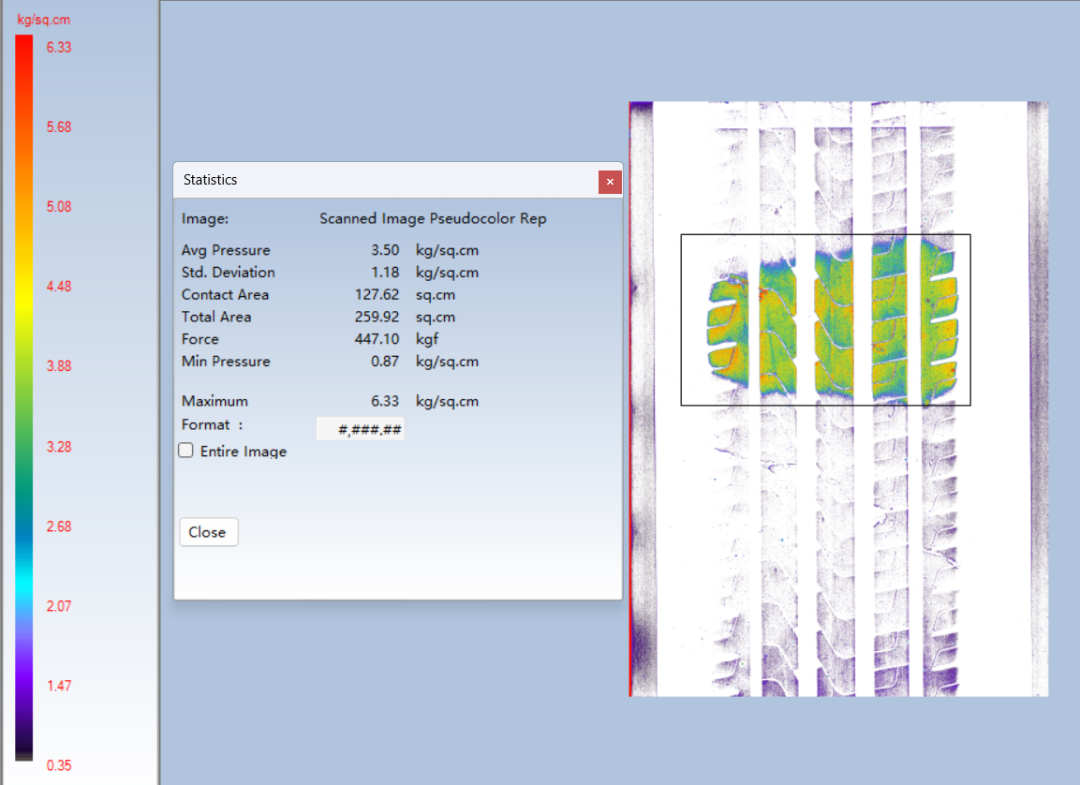The width and height of the screenshot is (1080, 785).
Task: Select the Force value 447.10
Action: (x=378, y=339)
